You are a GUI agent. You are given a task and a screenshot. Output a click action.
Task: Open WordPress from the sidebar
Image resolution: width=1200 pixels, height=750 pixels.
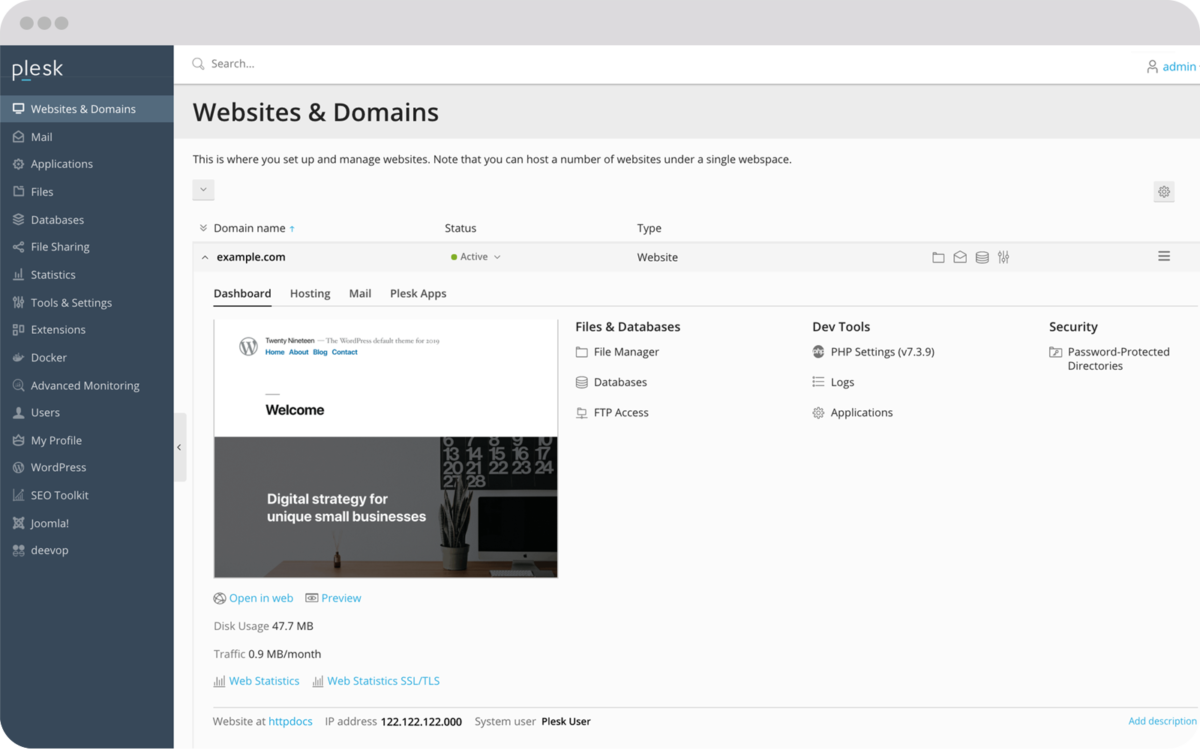59,467
